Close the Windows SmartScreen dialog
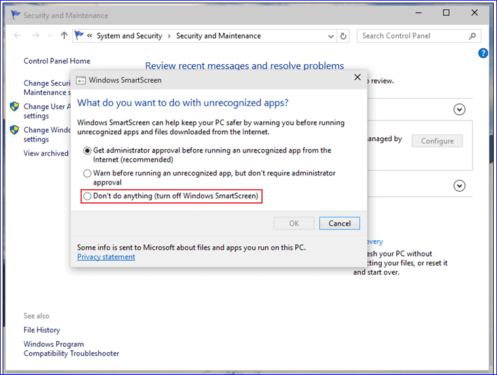Viewport: 497px width, 375px height. click(x=357, y=77)
